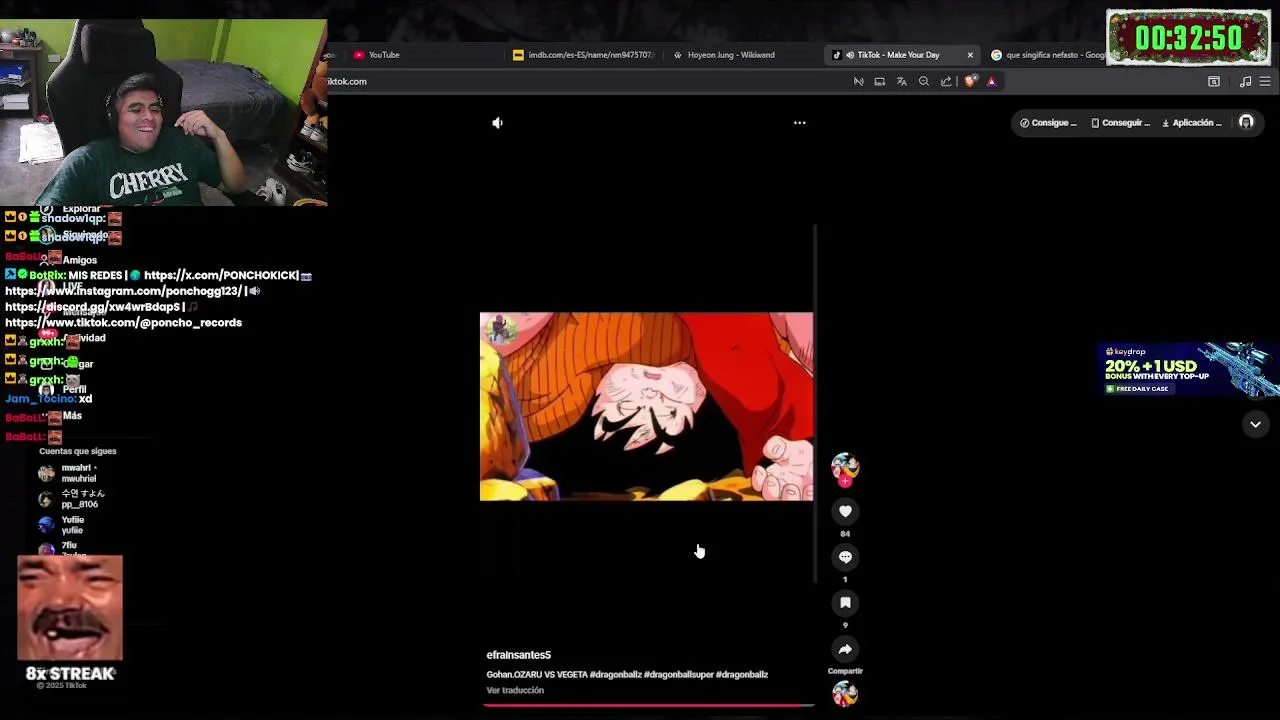Image resolution: width=1280 pixels, height=720 pixels.
Task: Click the discord.gg chat link
Action: (93, 307)
